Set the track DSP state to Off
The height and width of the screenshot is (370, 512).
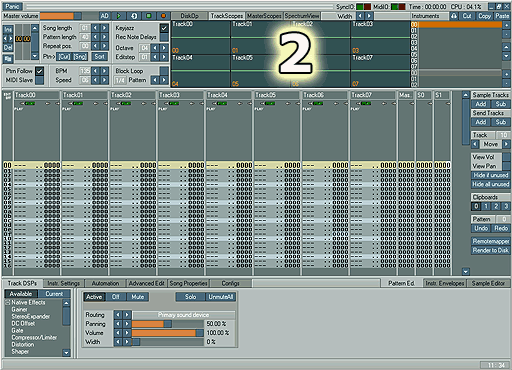pos(116,297)
